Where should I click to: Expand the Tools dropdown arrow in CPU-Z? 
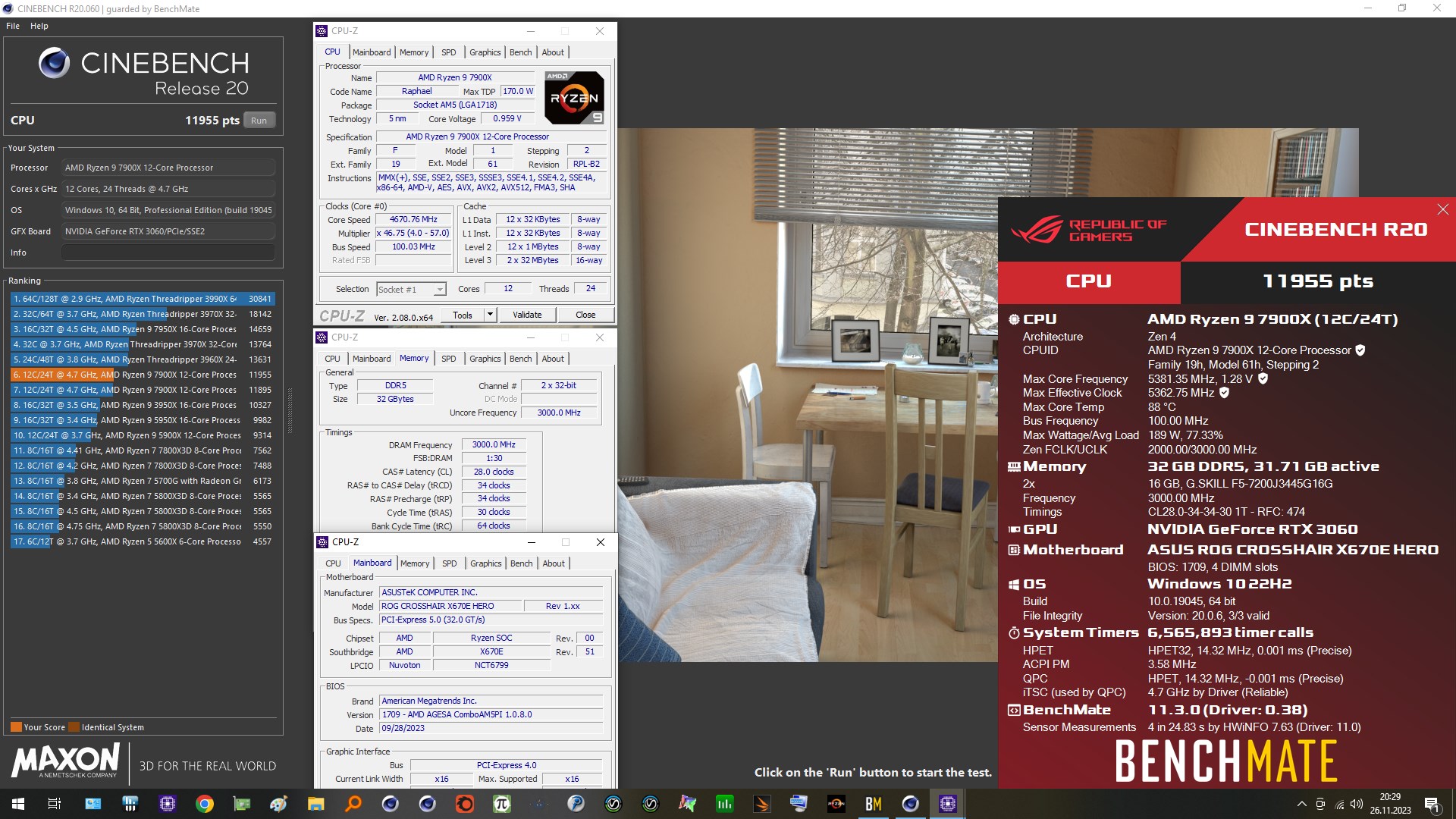pyautogui.click(x=490, y=315)
